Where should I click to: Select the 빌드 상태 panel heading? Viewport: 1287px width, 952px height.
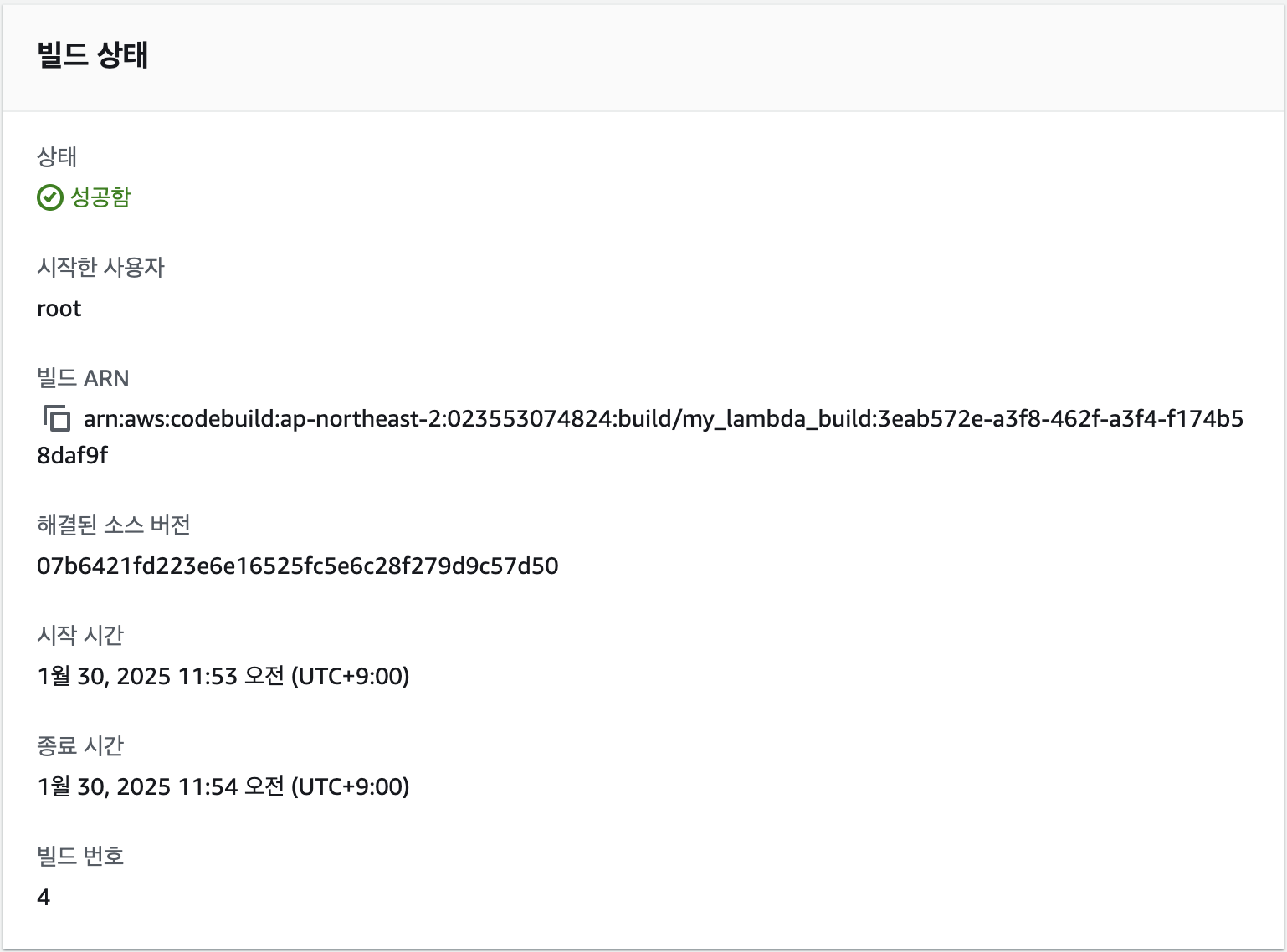tap(93, 55)
